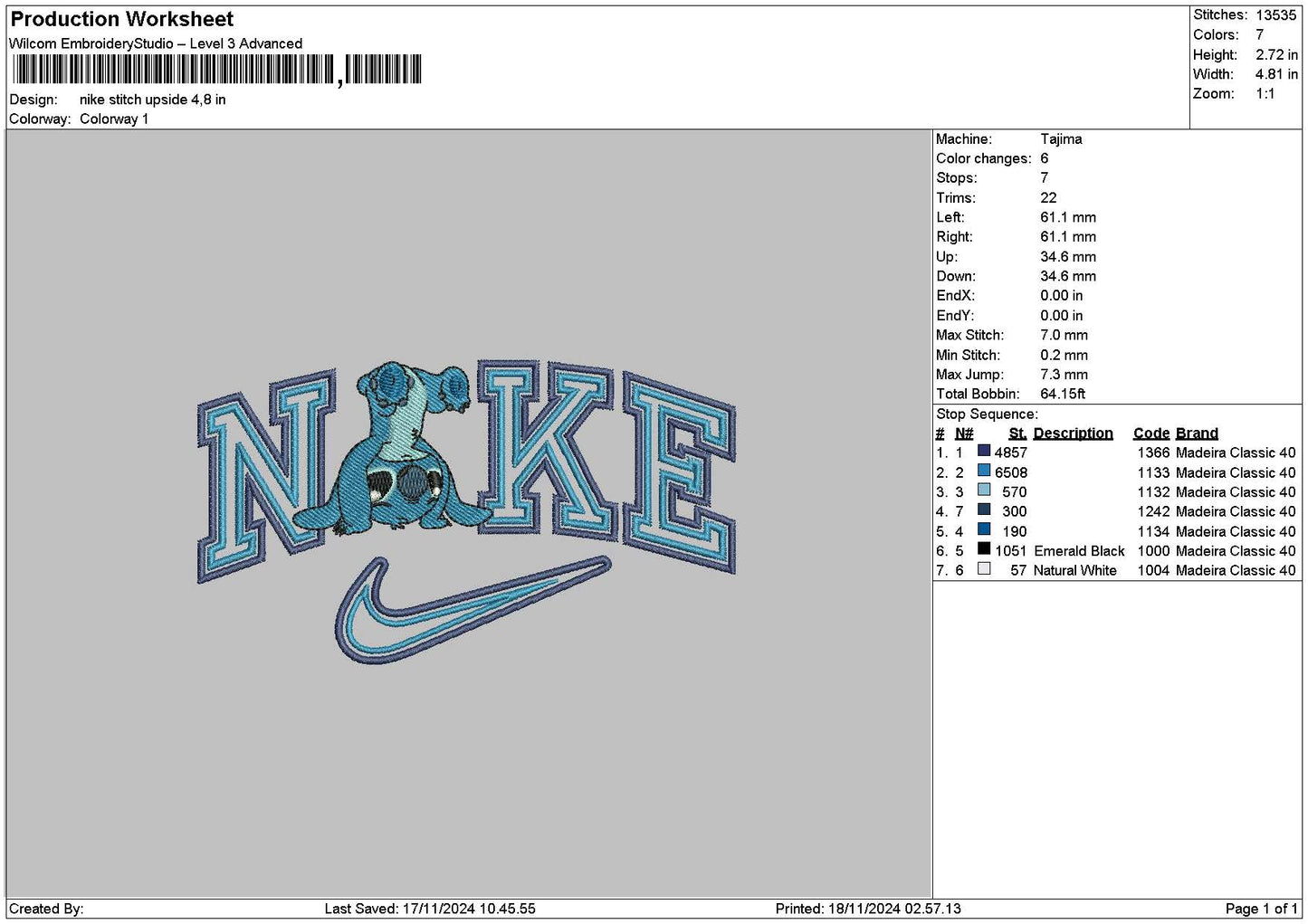Click the Max Jump value '7.3 mm'

pos(1065,375)
